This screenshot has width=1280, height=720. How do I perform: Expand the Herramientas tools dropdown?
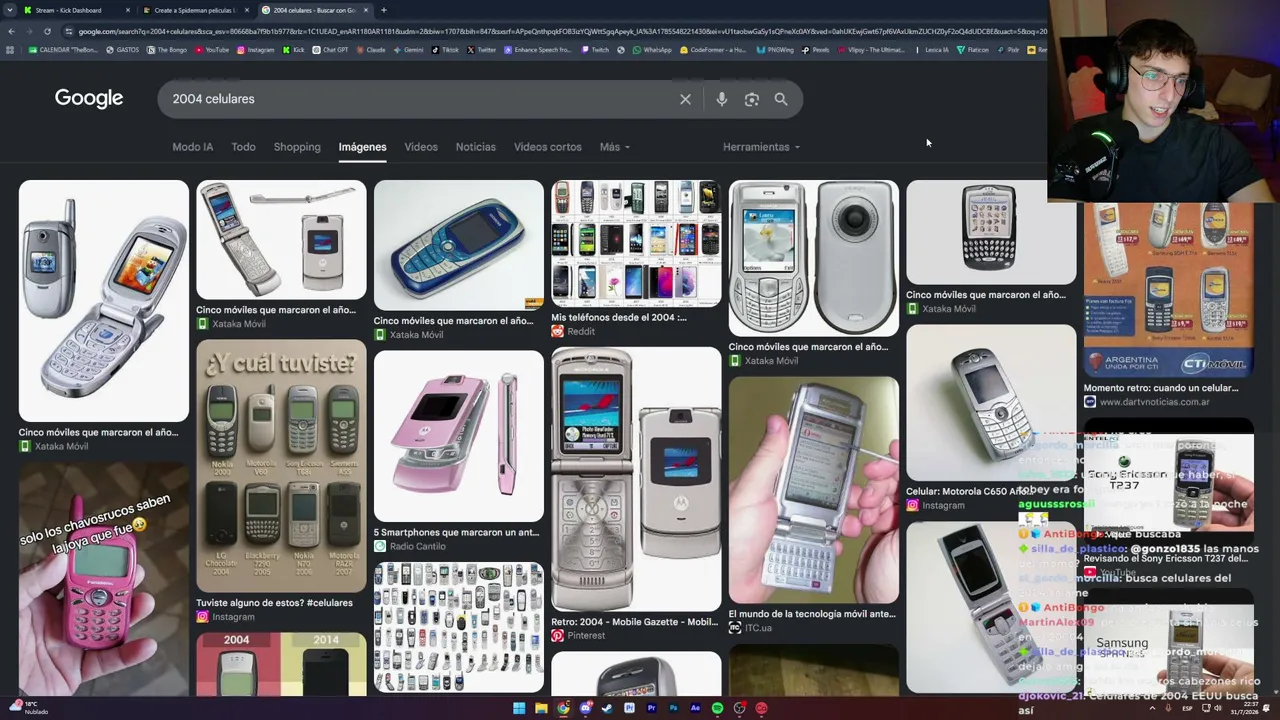(x=761, y=147)
